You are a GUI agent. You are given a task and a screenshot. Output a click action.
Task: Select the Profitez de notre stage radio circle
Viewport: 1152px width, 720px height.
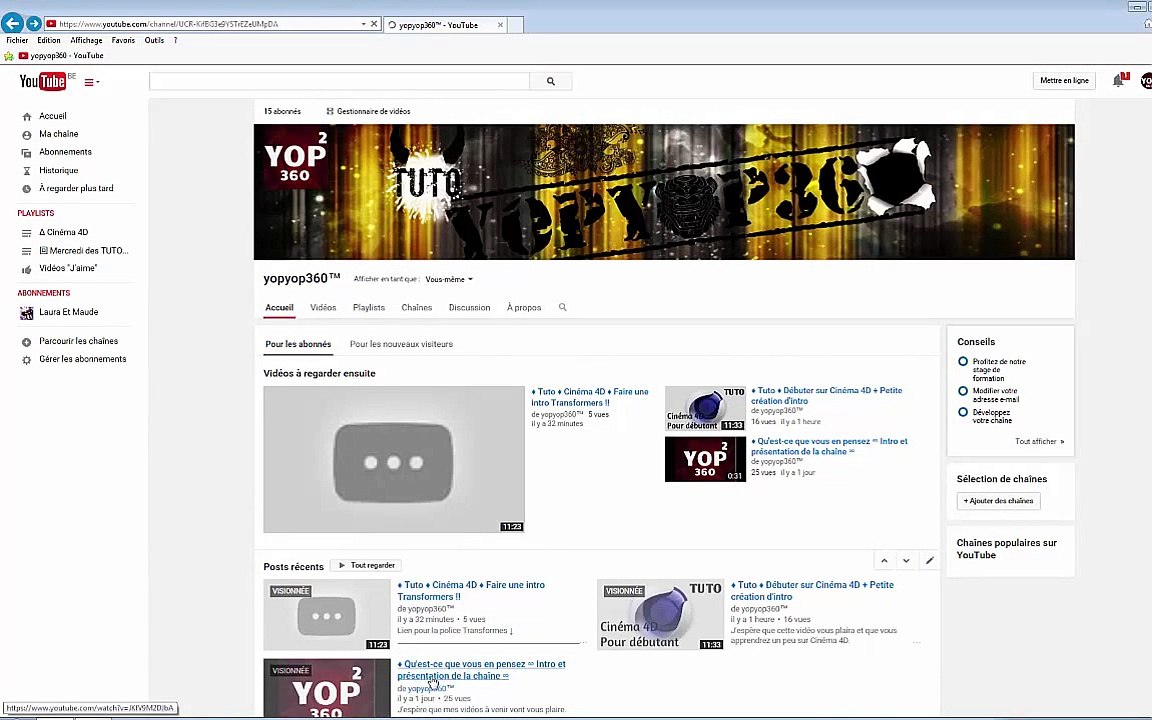click(963, 361)
